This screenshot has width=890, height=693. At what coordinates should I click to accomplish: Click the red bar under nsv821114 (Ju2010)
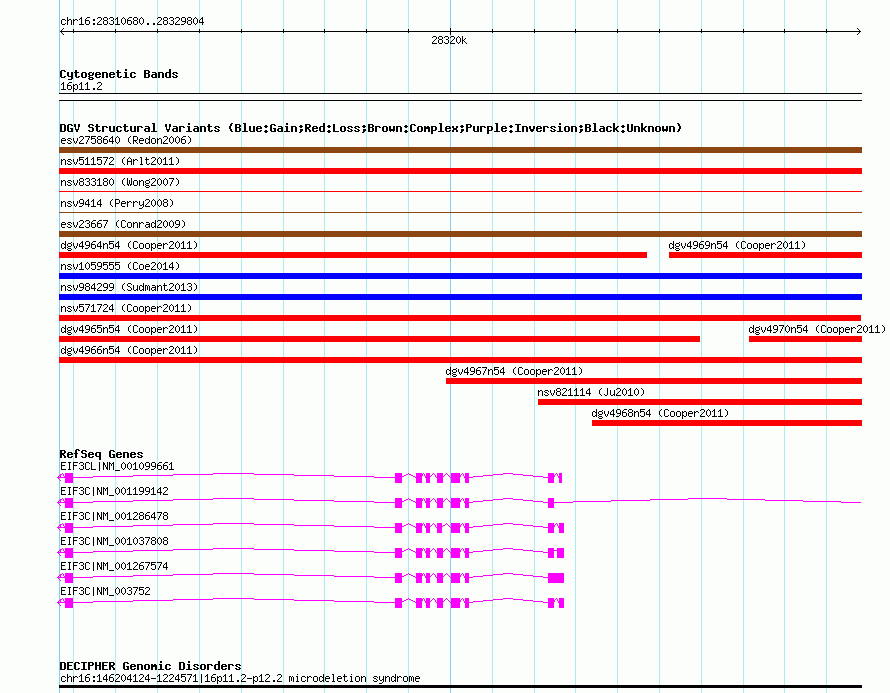point(700,402)
